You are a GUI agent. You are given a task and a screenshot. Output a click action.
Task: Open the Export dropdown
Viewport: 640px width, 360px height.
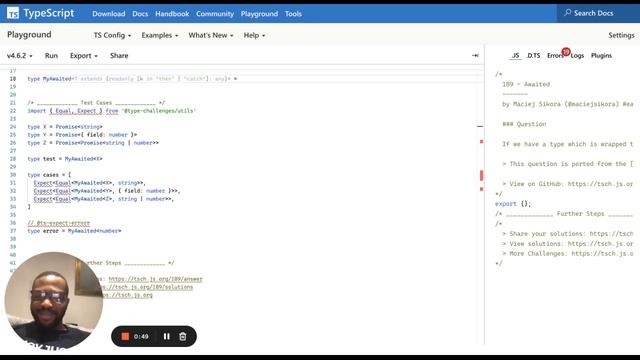pyautogui.click(x=84, y=56)
